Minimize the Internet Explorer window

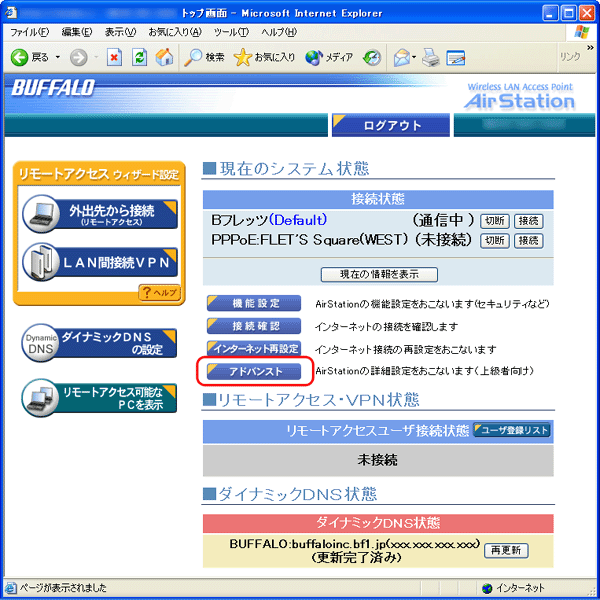click(x=550, y=14)
